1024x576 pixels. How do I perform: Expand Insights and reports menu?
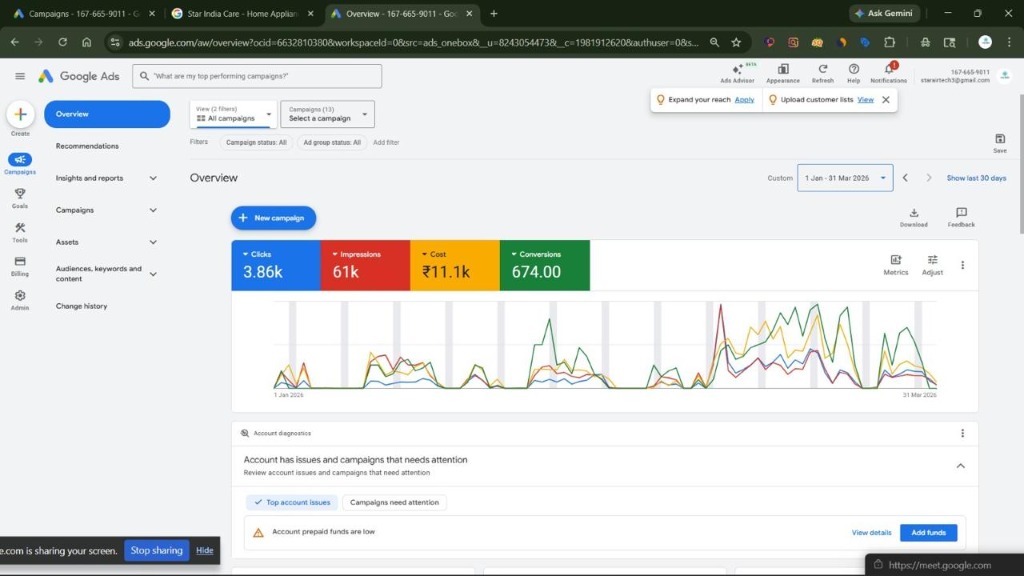(106, 178)
